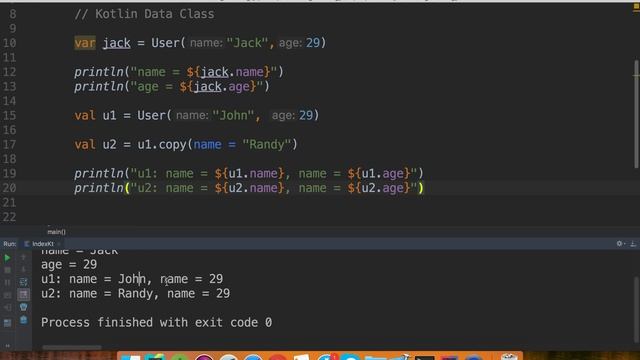640x360 pixels.
Task: Click the Restore layout icon in Run panel
Action: [7, 323]
